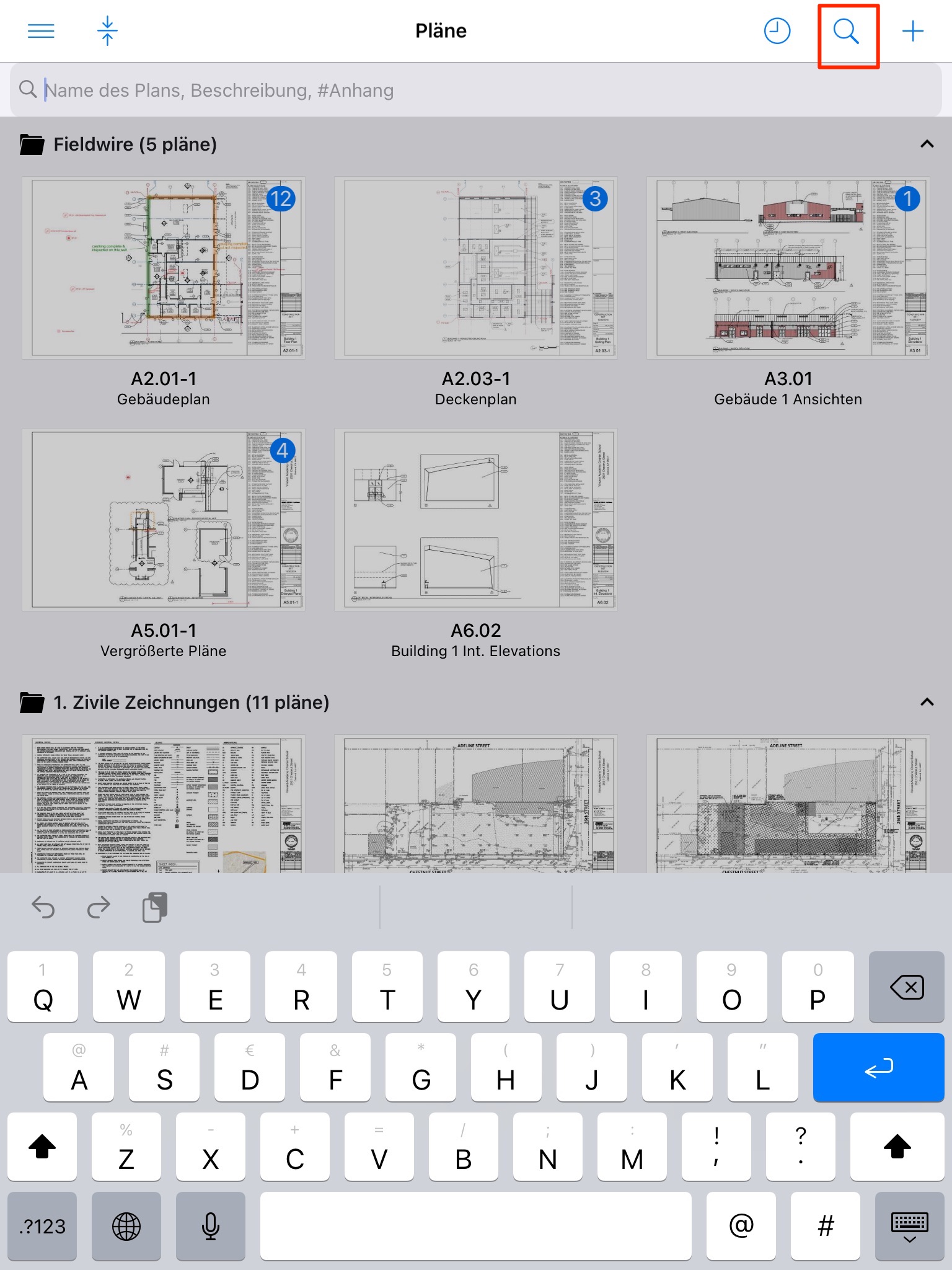Viewport: 952px width, 1270px height.
Task: Tap the 1 badge on plan A3.01
Action: tap(907, 199)
